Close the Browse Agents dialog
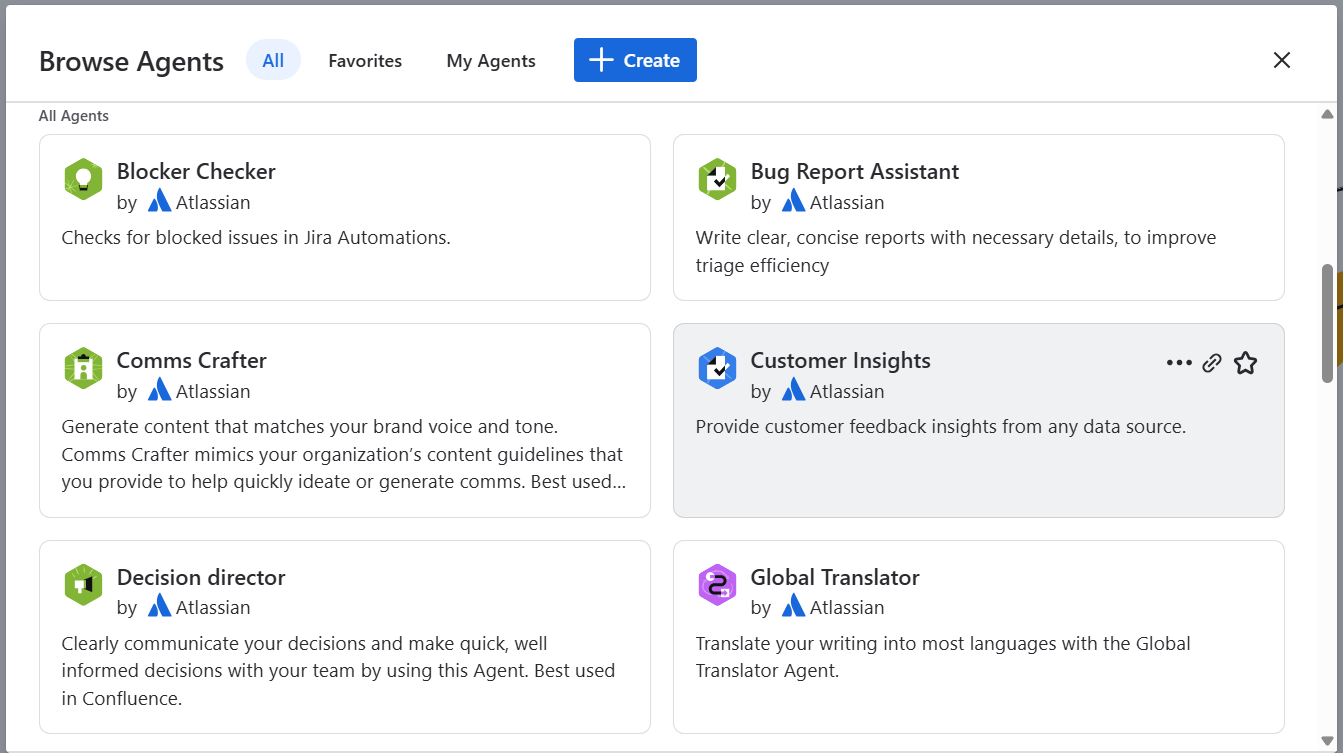The image size is (1343, 753). coord(1281,60)
